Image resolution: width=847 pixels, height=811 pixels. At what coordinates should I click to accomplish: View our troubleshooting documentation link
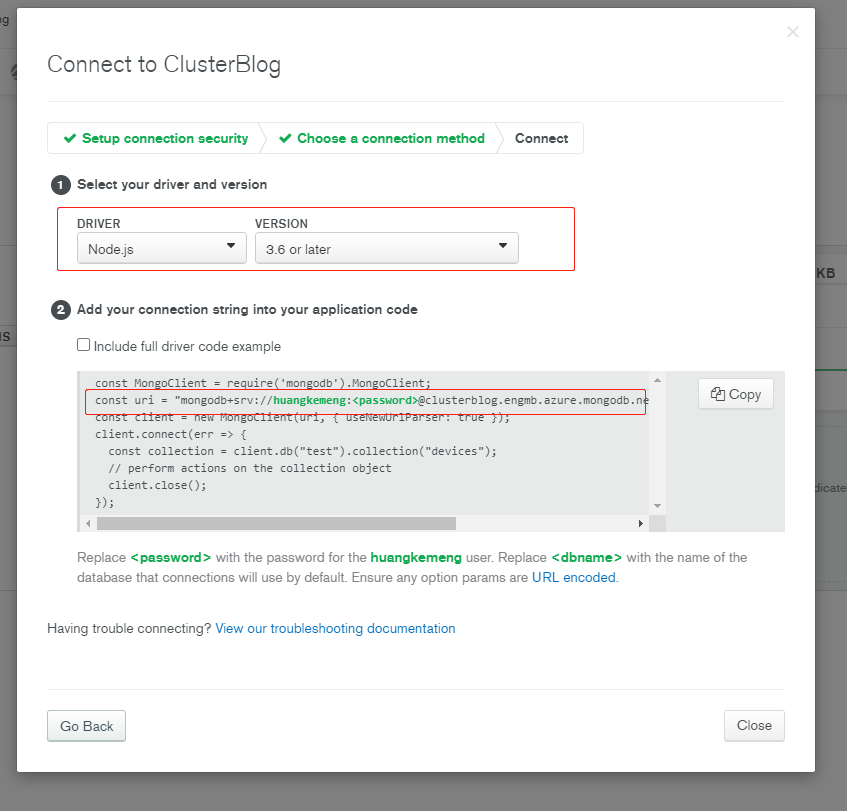pyautogui.click(x=335, y=629)
